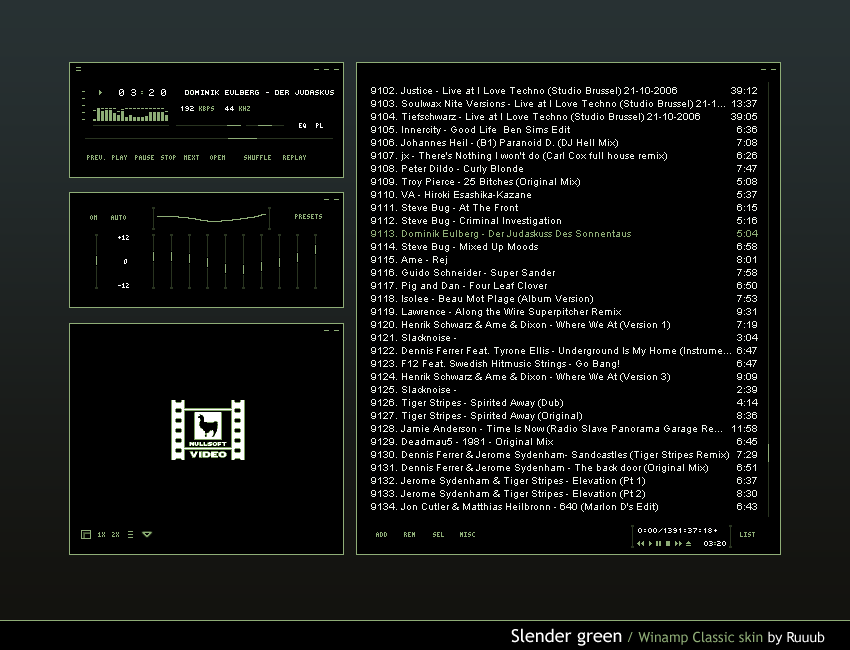Open the playlist MISC menu
Screen dimensions: 850x650
click(x=467, y=535)
